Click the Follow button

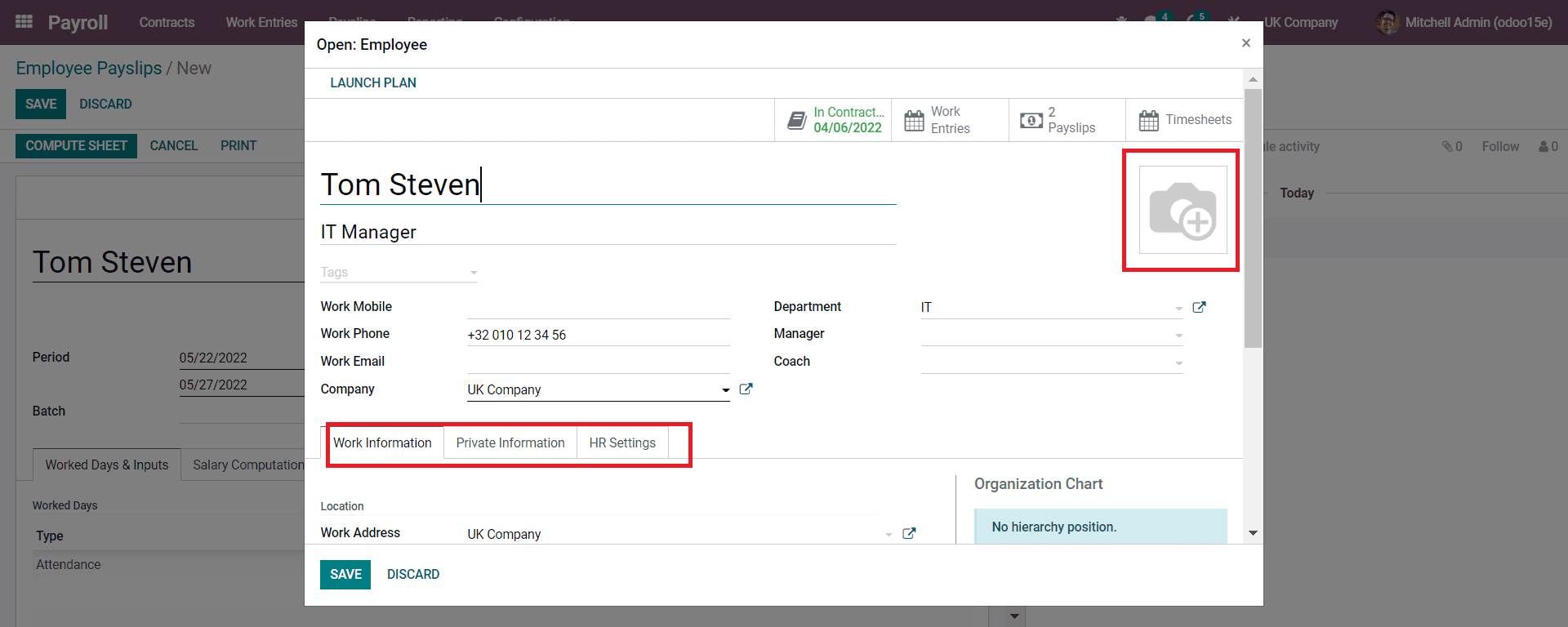[1500, 146]
